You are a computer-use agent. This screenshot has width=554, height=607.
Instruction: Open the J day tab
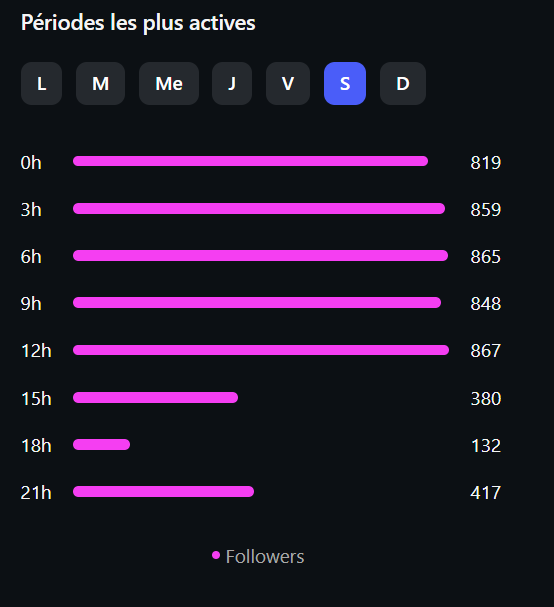tap(232, 83)
